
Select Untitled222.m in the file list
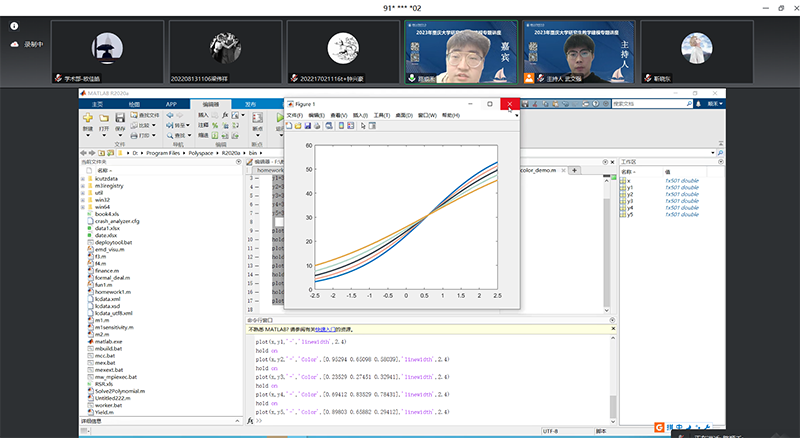click(112, 398)
